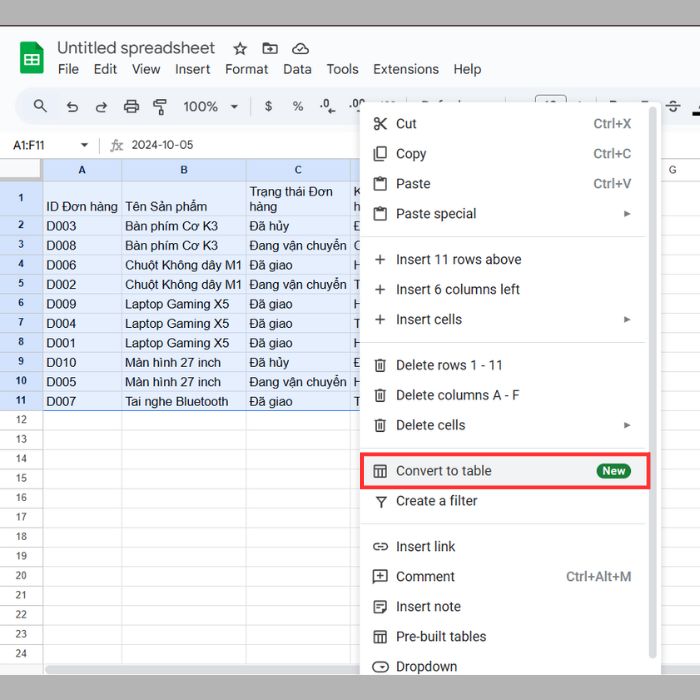
Task: Expand the name box dropdown arrow
Action: [84, 145]
